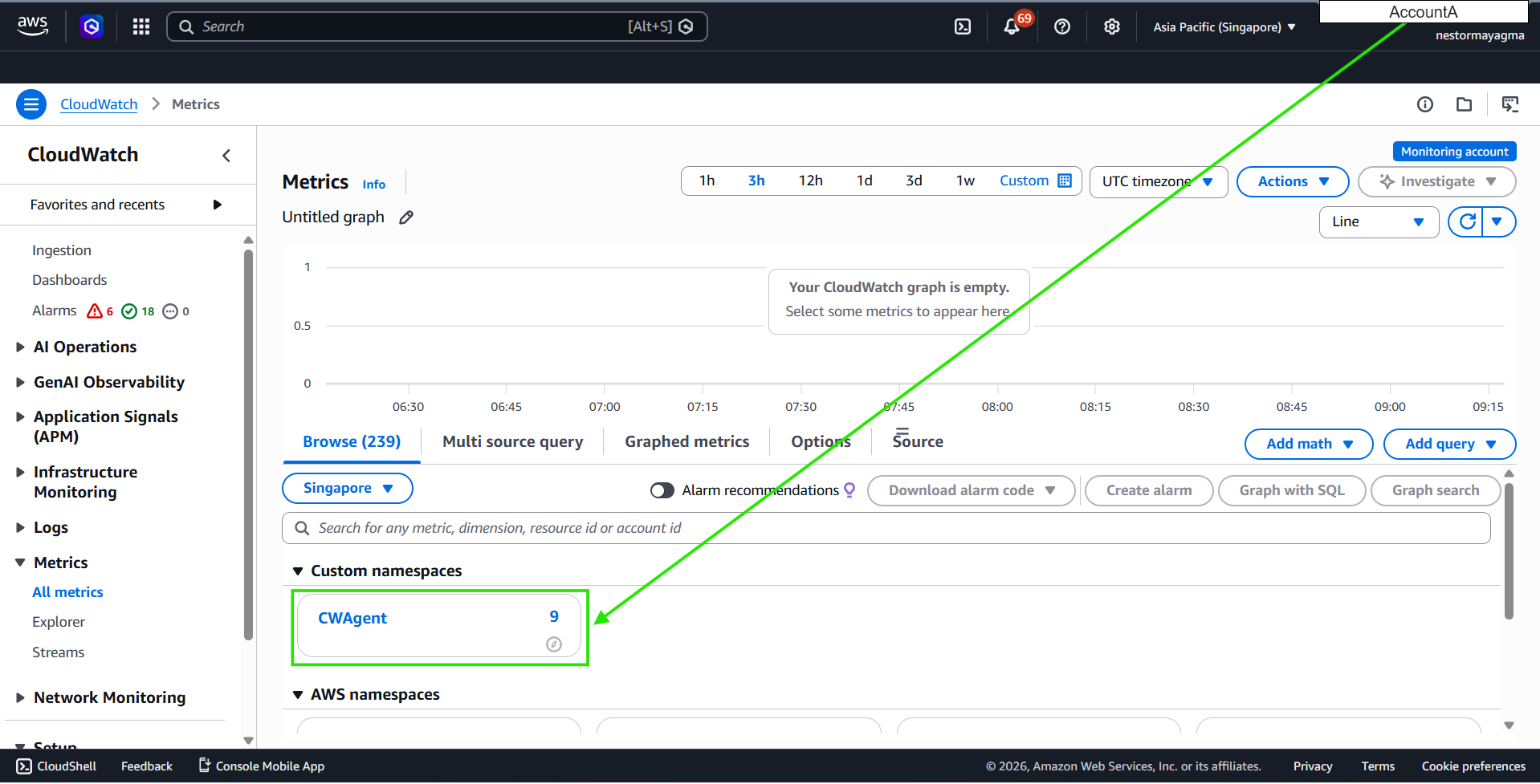1540x784 pixels.
Task: Select the 1w time range
Action: [965, 181]
